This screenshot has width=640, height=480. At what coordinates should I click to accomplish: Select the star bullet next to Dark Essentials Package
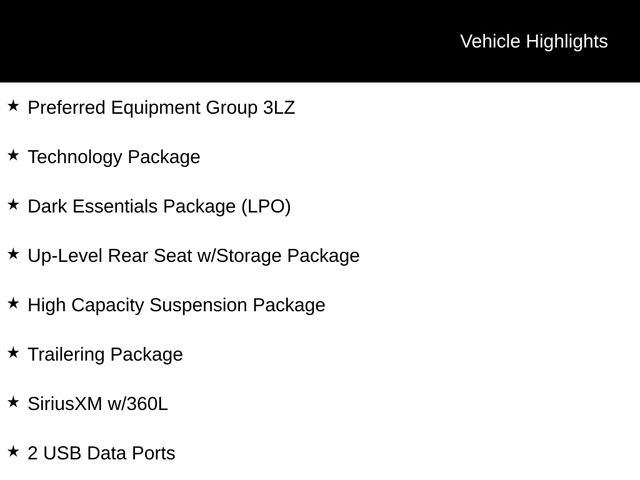pyautogui.click(x=13, y=204)
